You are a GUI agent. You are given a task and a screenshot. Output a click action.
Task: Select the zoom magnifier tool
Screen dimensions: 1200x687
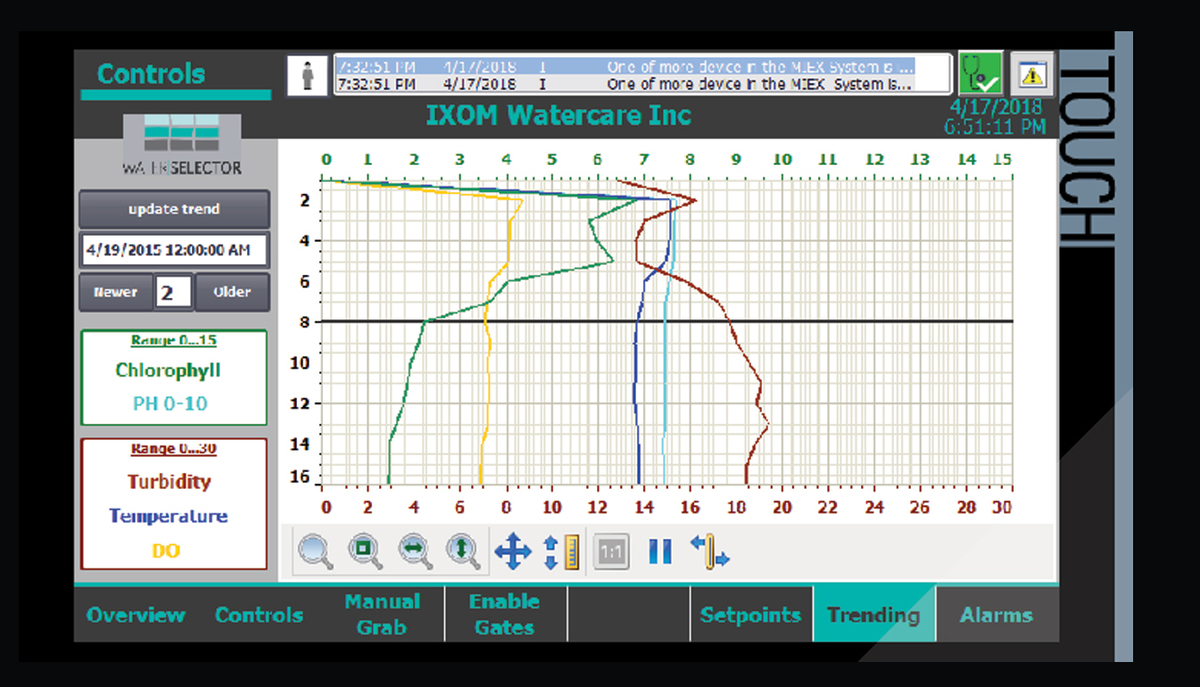pos(316,551)
